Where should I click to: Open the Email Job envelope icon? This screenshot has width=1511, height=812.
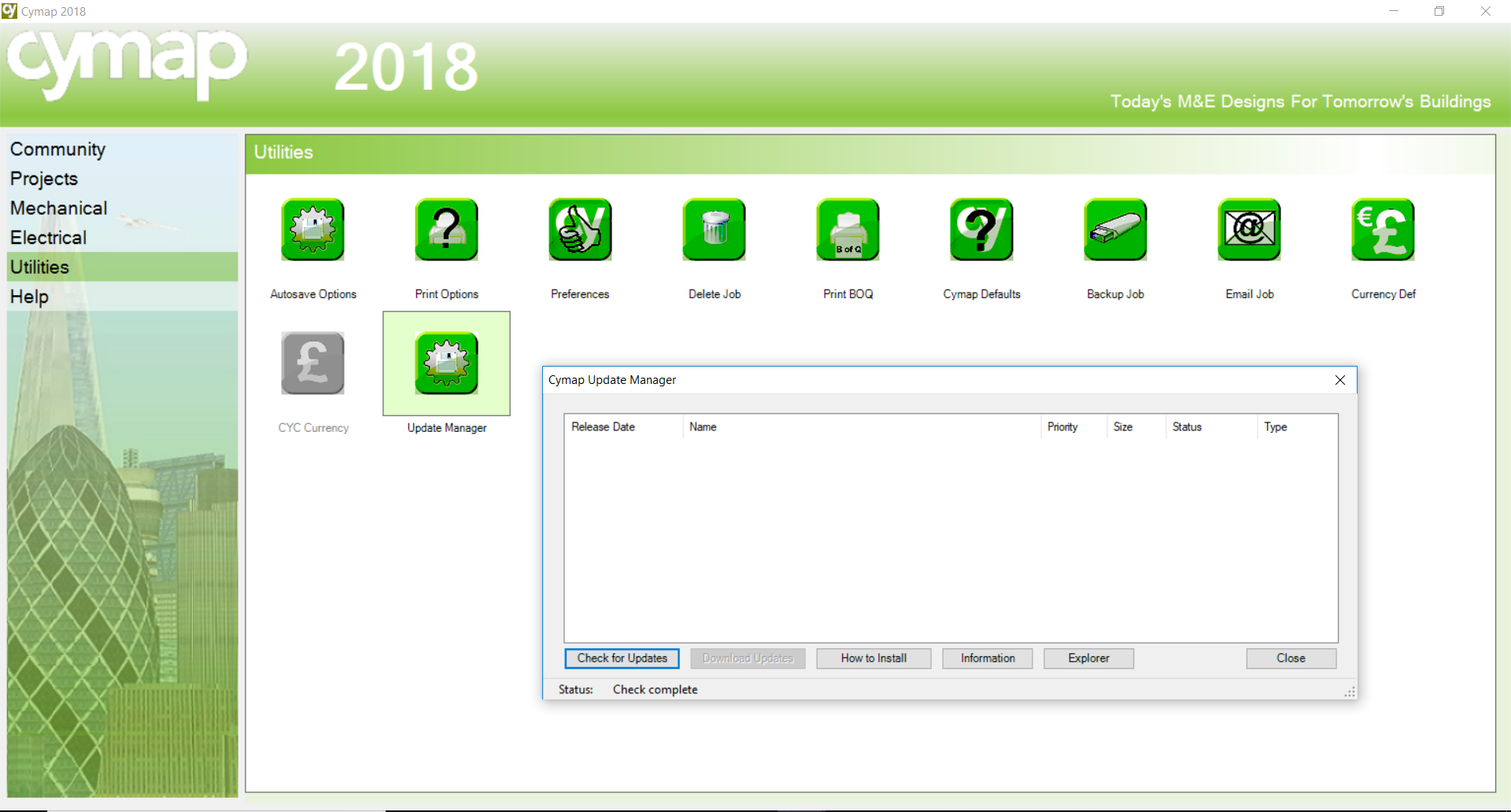(1249, 229)
